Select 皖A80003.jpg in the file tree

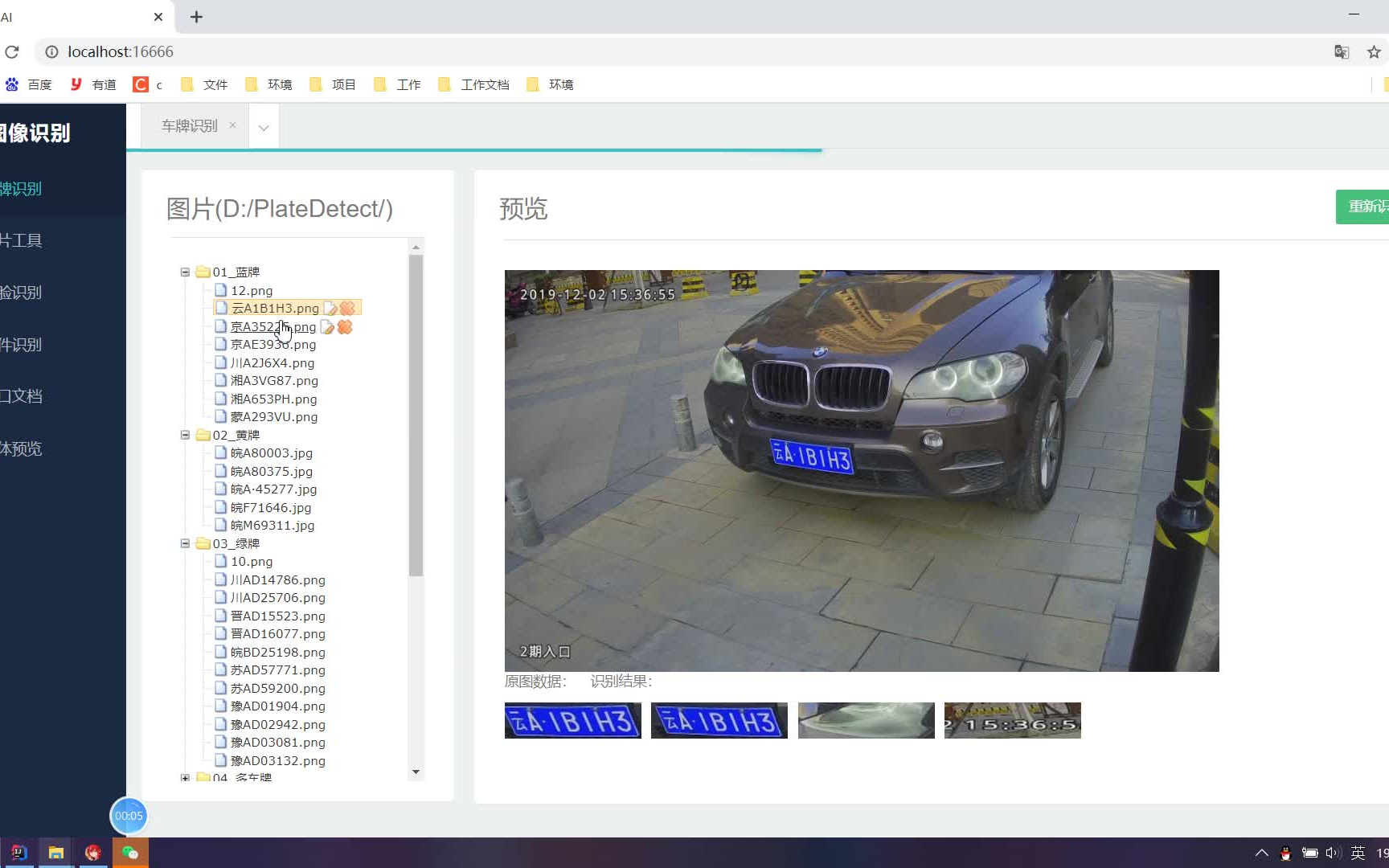coord(272,453)
